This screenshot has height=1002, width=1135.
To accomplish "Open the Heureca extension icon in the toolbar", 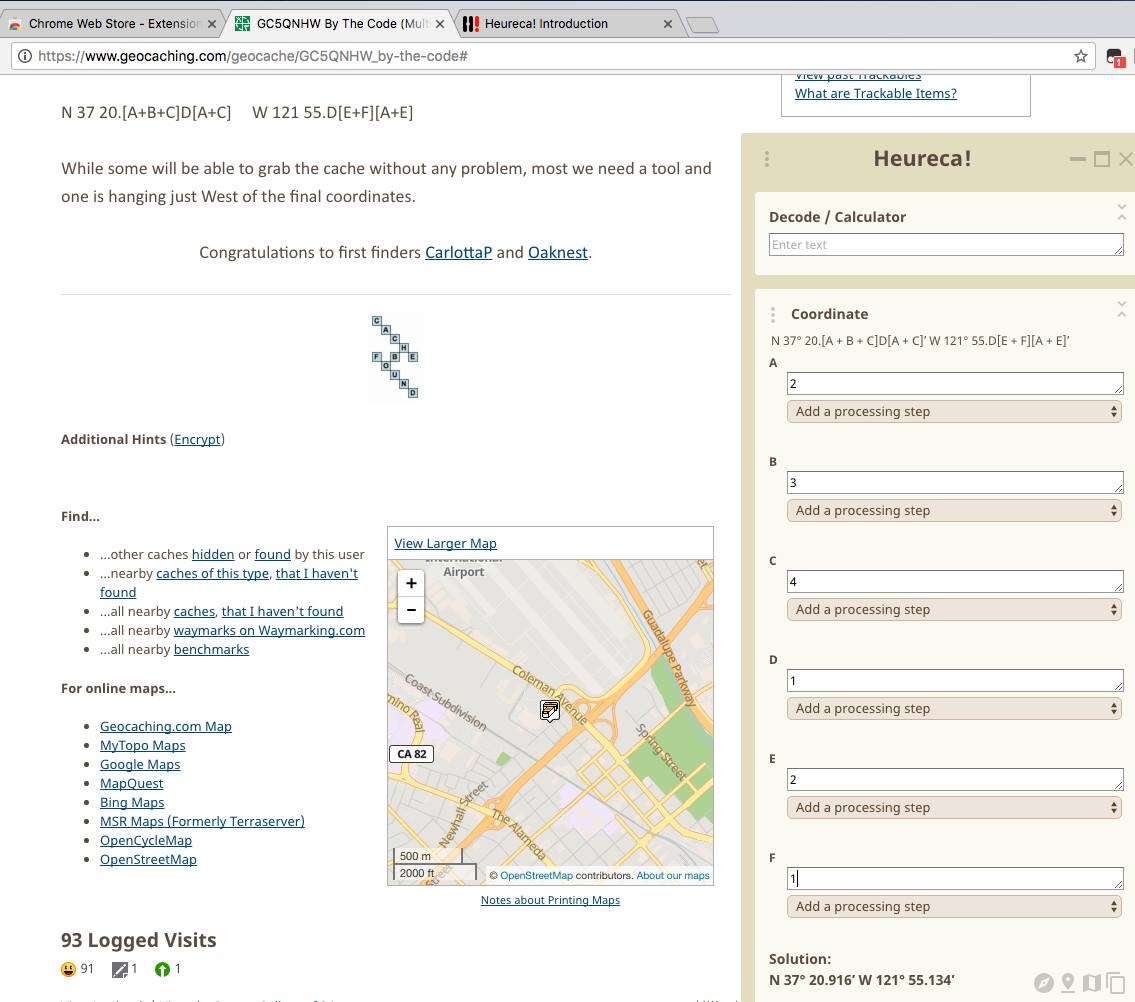I will tap(1115, 57).
